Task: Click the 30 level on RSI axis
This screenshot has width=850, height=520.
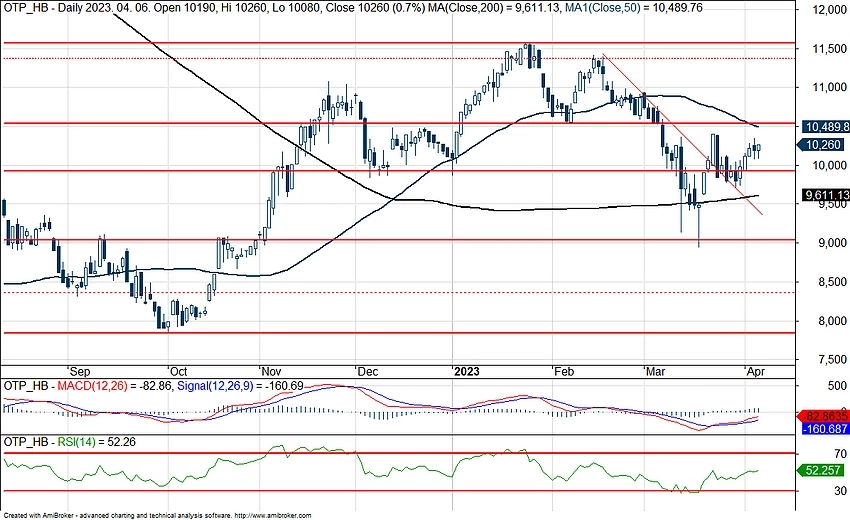Action: click(840, 491)
